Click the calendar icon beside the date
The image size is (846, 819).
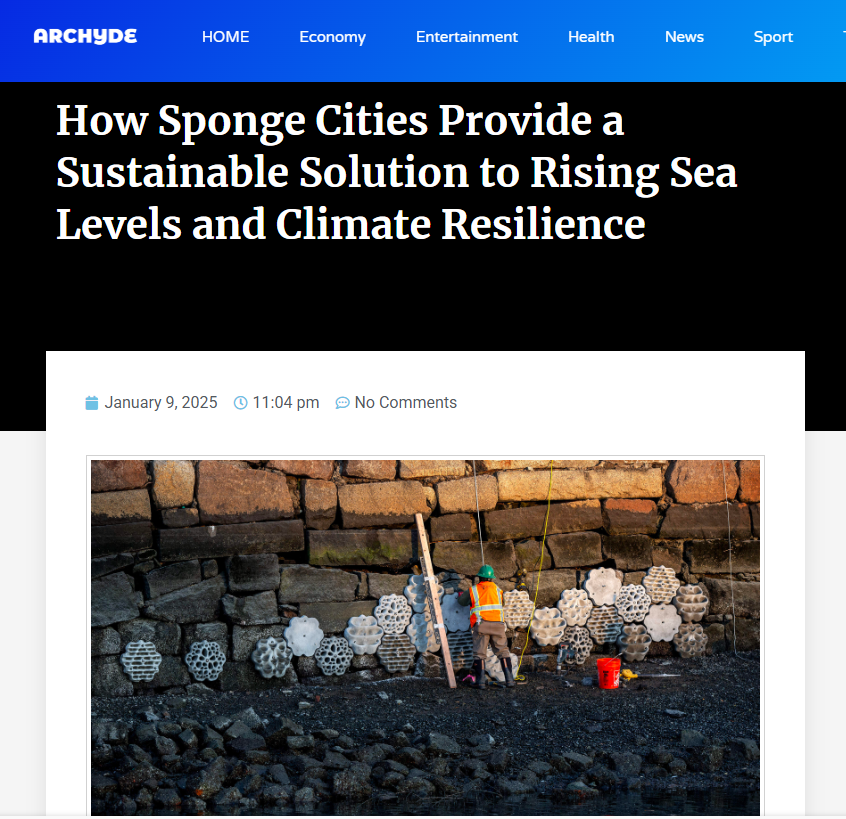[x=92, y=402]
